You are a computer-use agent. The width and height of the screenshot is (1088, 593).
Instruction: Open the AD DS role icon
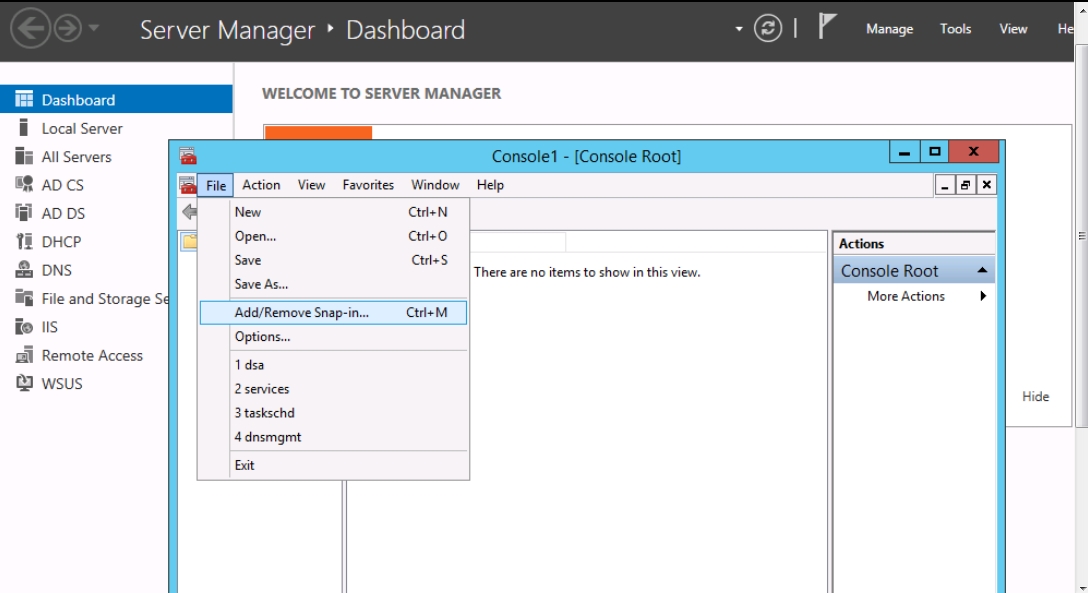[24, 213]
